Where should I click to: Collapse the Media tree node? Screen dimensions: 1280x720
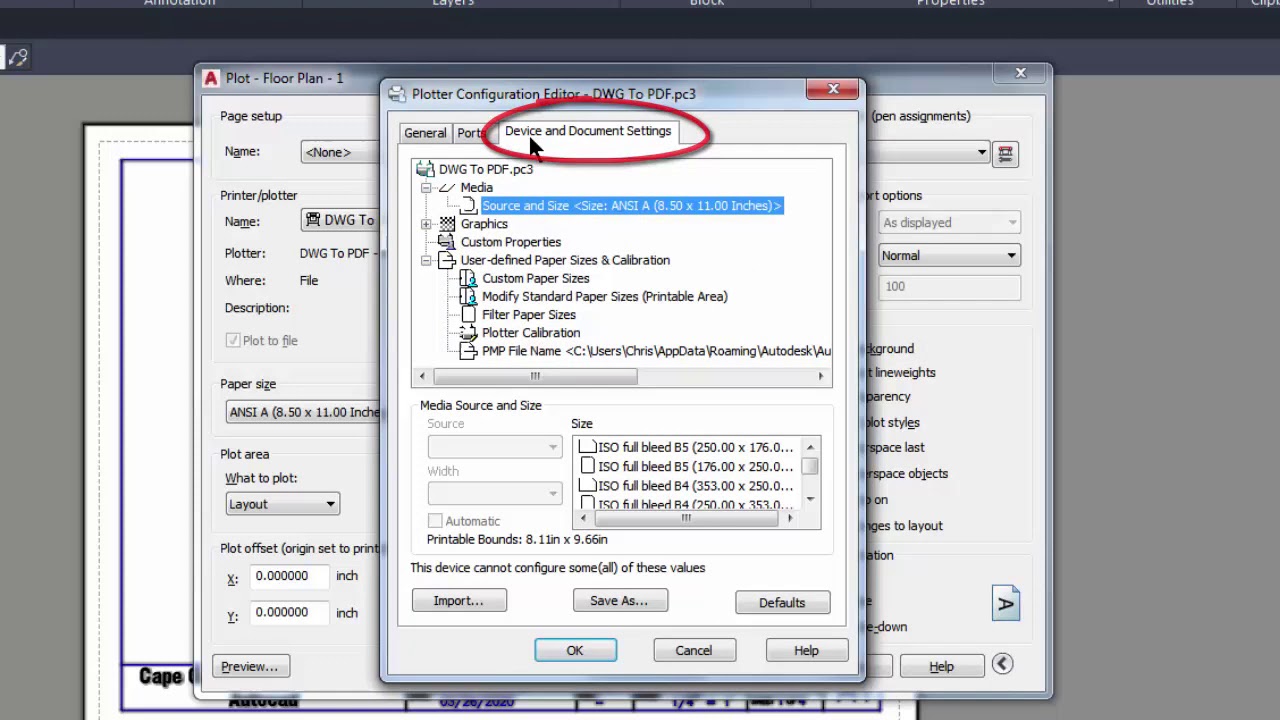click(x=426, y=188)
